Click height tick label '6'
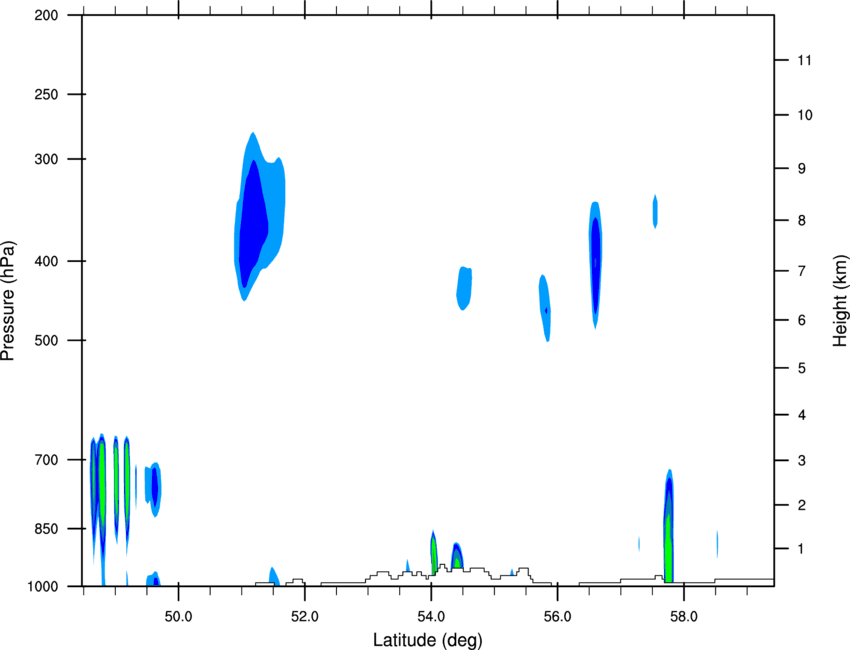The image size is (850, 650). 802,320
